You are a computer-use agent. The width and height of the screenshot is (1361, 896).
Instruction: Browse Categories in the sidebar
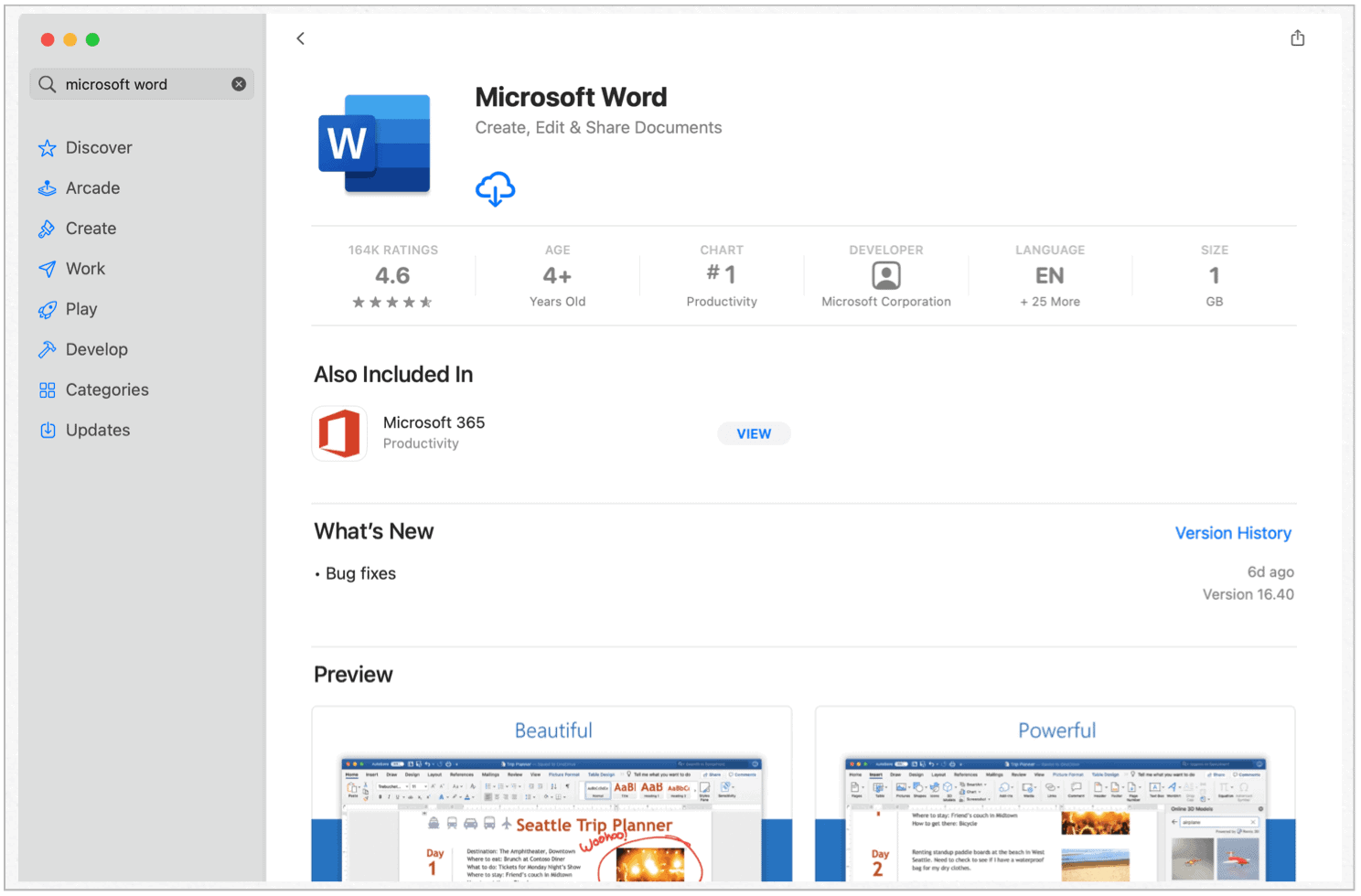click(x=107, y=389)
